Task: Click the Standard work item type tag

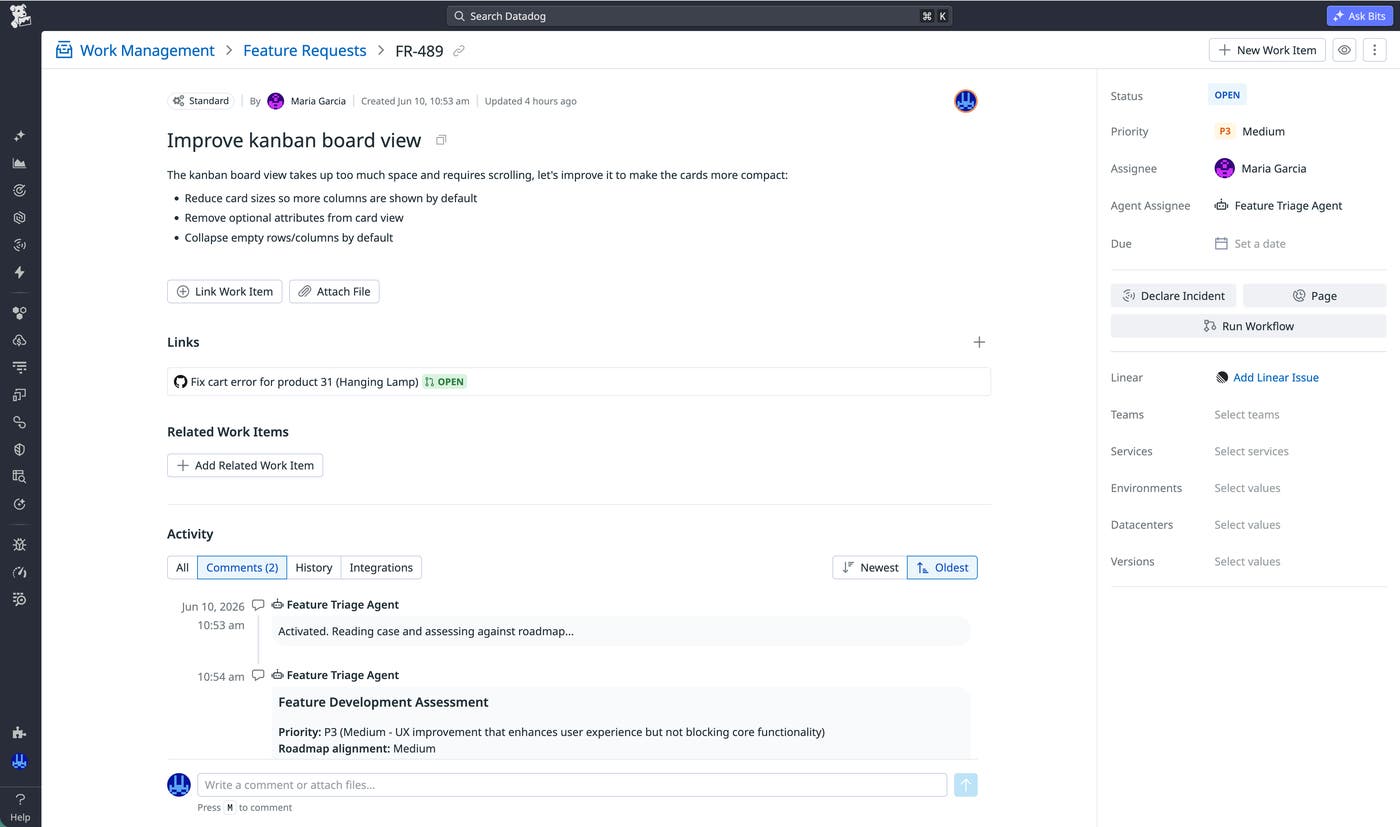Action: coord(201,101)
